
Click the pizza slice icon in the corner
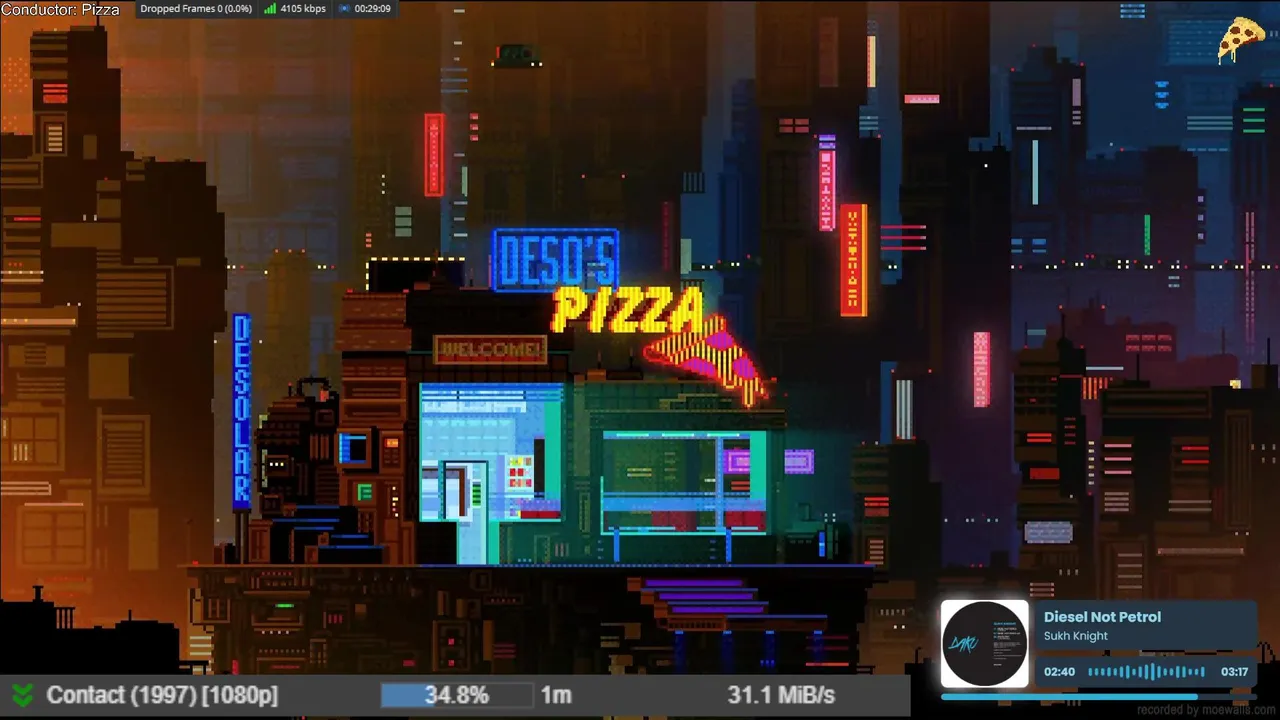pyautogui.click(x=1241, y=40)
